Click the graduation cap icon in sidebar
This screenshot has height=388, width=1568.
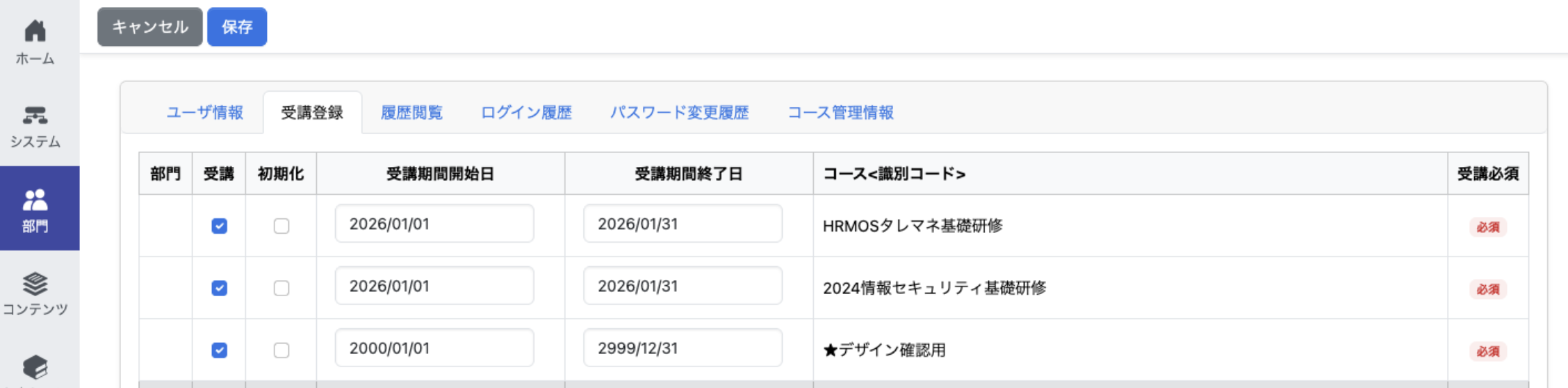point(35,367)
